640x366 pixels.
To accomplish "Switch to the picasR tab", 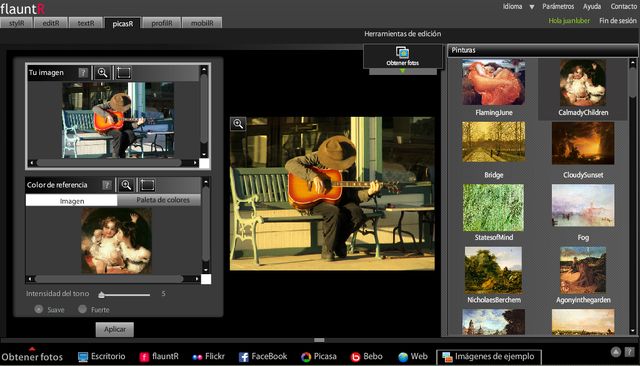I will coord(122,23).
